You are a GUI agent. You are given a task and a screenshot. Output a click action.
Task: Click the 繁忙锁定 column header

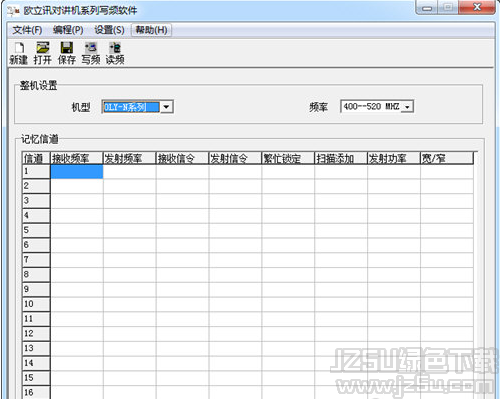288,158
